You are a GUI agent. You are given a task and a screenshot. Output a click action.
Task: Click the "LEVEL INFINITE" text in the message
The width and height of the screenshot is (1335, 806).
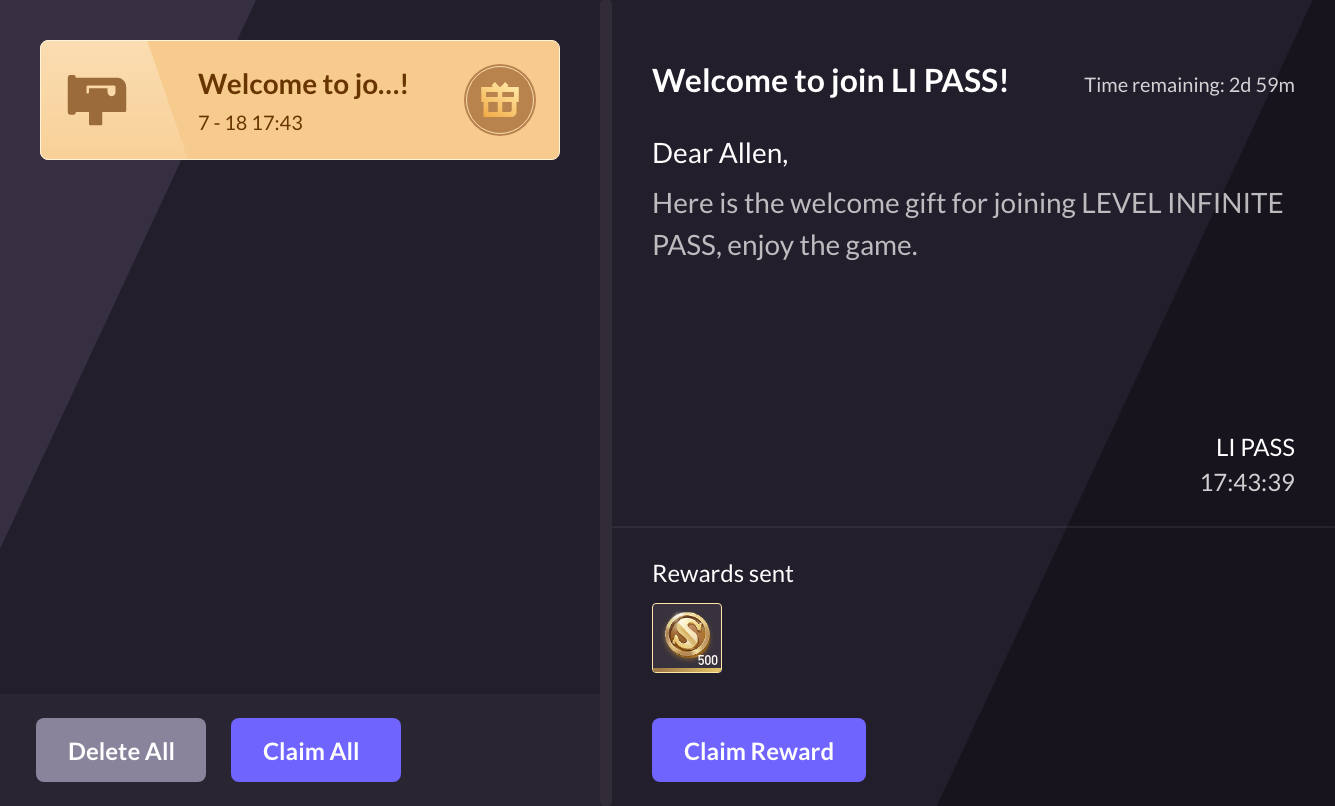click(1182, 204)
